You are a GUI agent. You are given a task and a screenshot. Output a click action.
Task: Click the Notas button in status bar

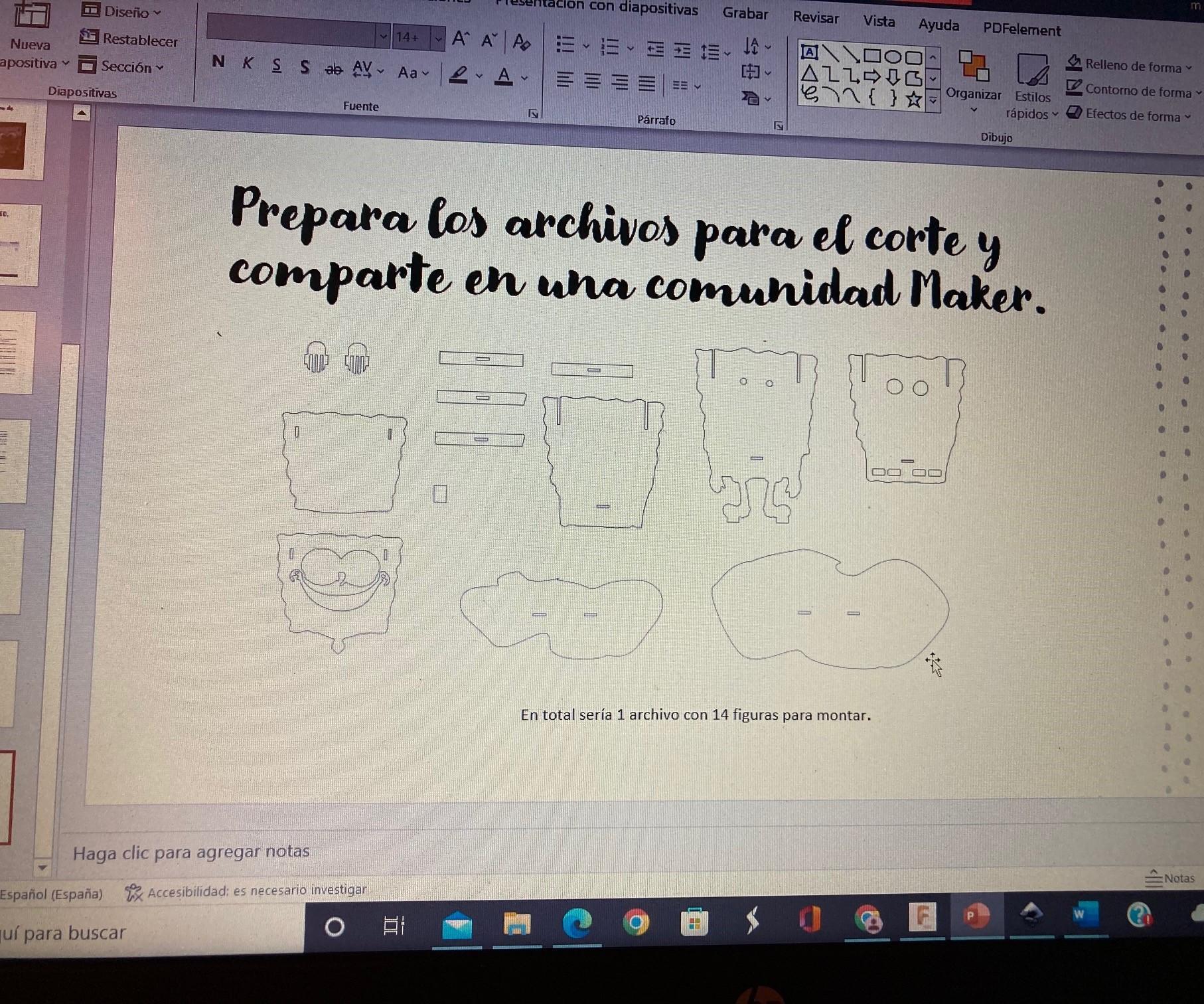1169,878
